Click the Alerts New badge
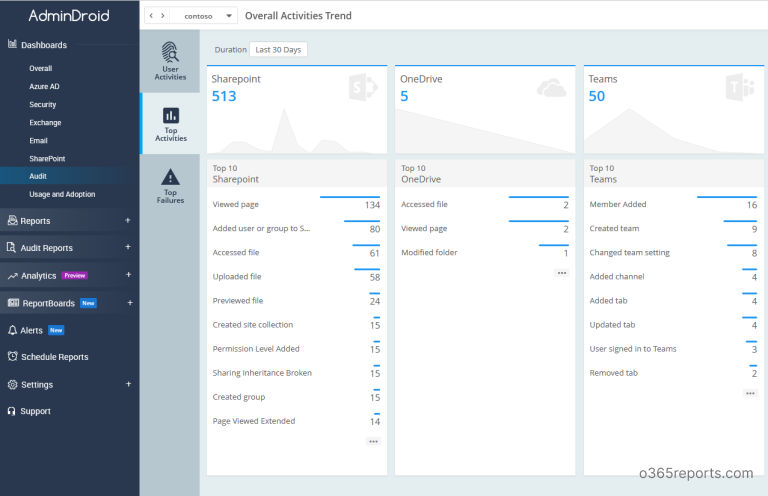The height and width of the screenshot is (496, 768). tap(56, 330)
